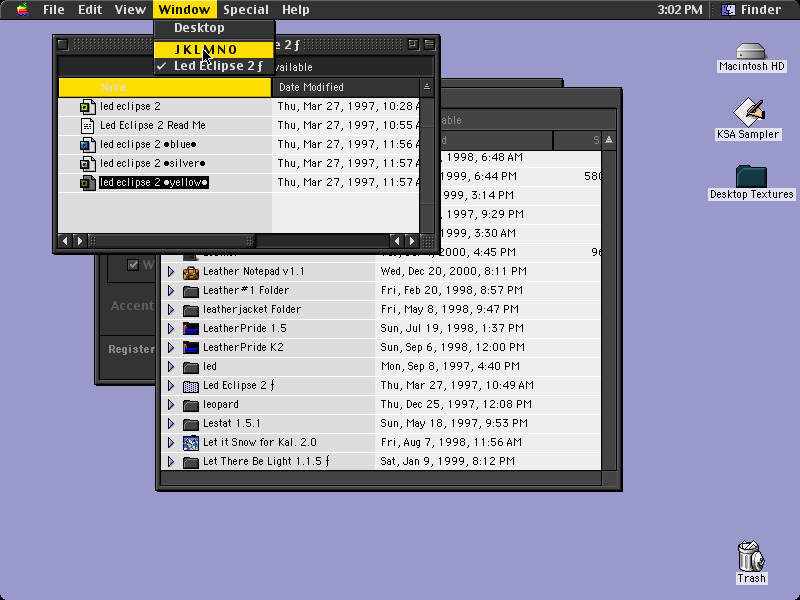The image size is (800, 600).
Task: Select the Macintosh HD disk icon
Action: (x=751, y=51)
